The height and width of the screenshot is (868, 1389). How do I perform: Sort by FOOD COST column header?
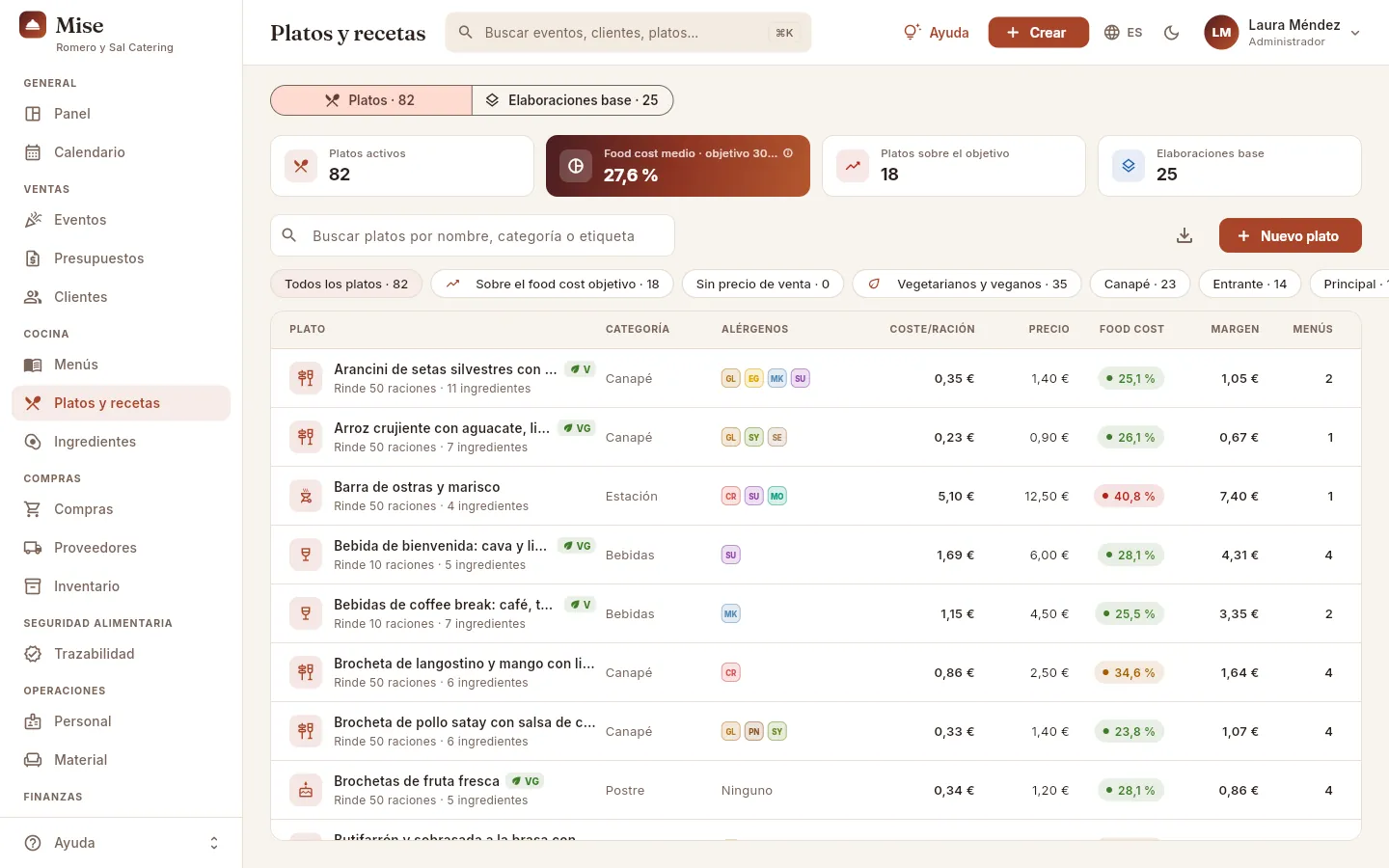point(1131,330)
